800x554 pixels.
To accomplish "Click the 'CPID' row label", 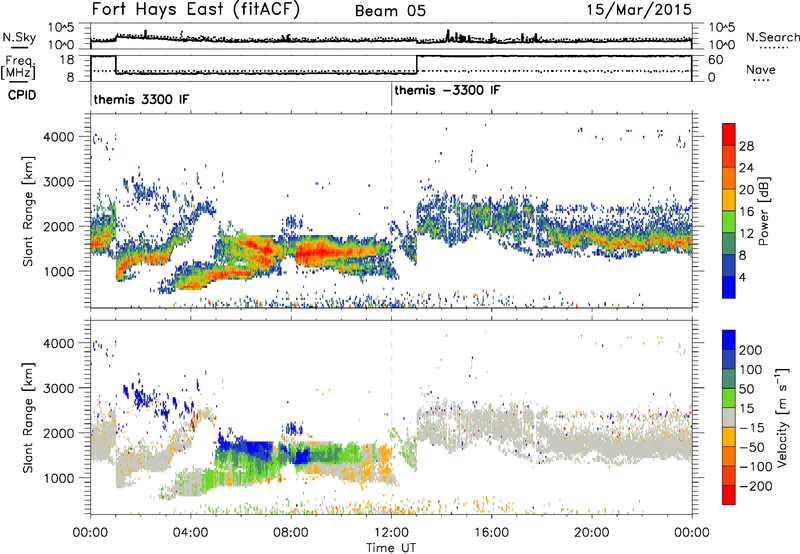I will click(x=22, y=95).
